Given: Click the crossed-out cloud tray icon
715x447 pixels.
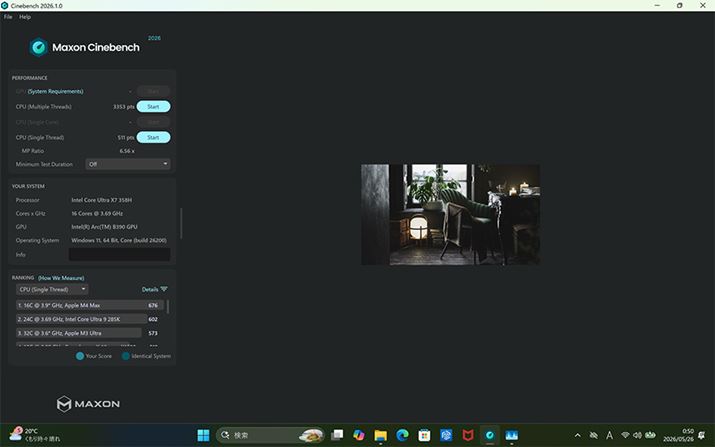Looking at the screenshot, I should coord(593,435).
